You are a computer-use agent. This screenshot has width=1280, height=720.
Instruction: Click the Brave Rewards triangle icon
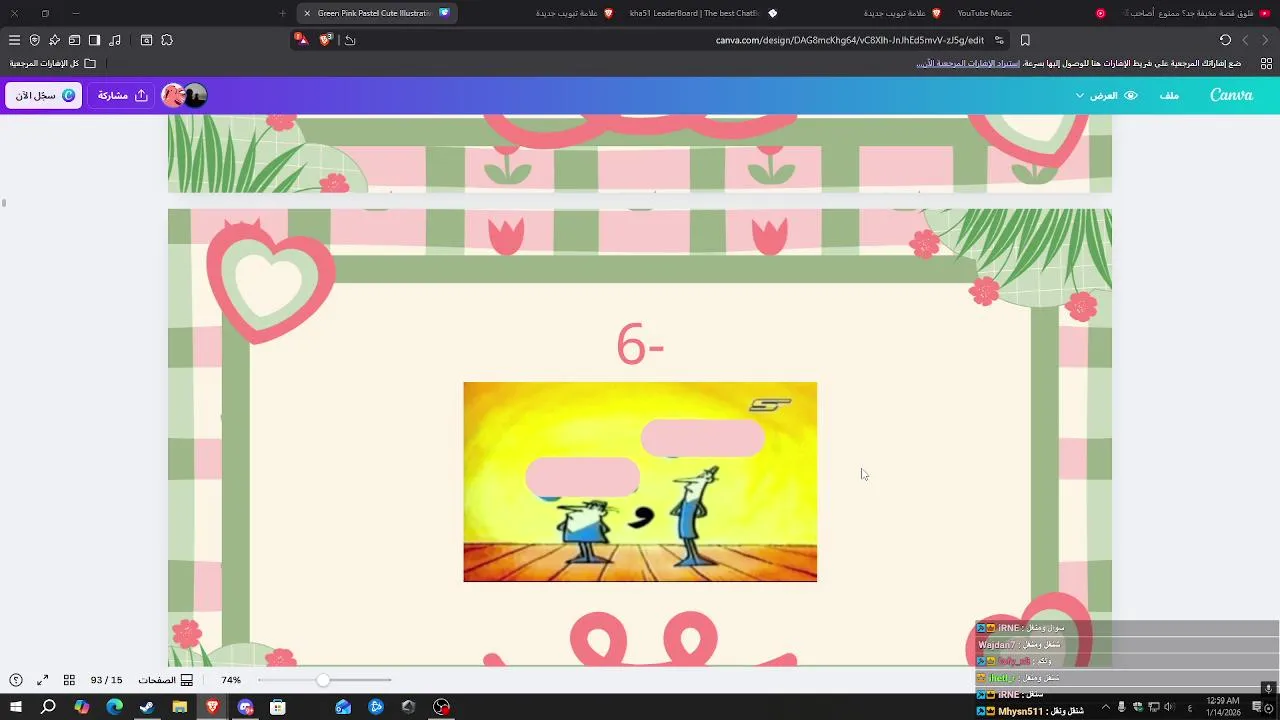(302, 40)
